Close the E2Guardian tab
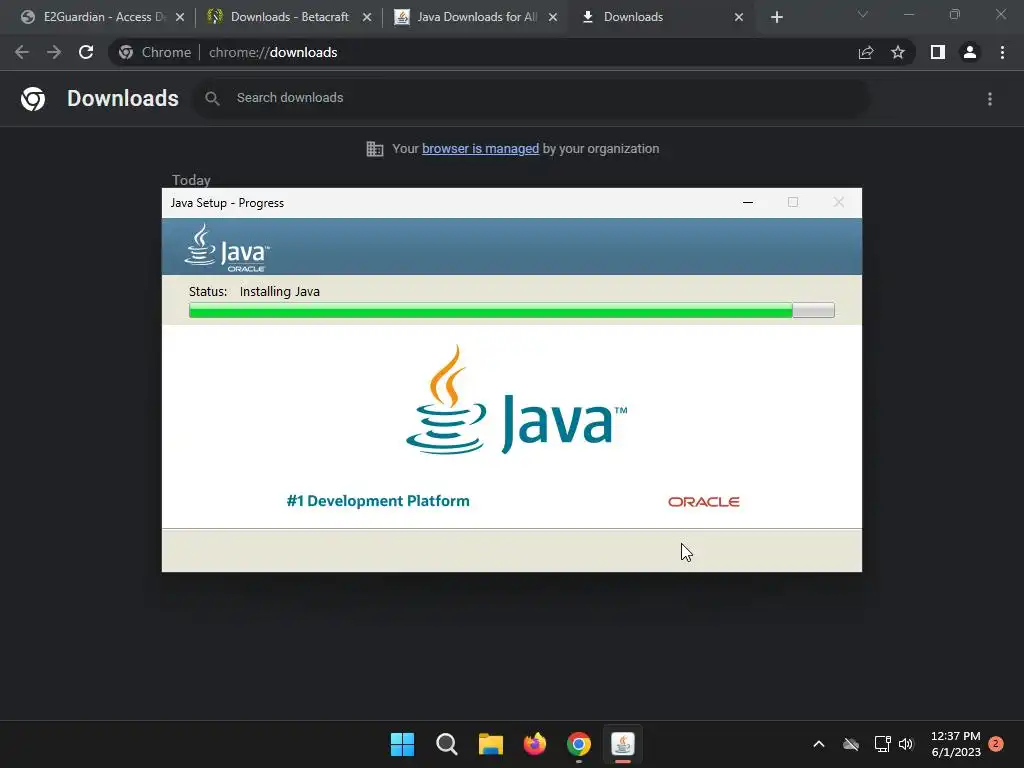Screen dimensions: 1024x768 [x=180, y=17]
